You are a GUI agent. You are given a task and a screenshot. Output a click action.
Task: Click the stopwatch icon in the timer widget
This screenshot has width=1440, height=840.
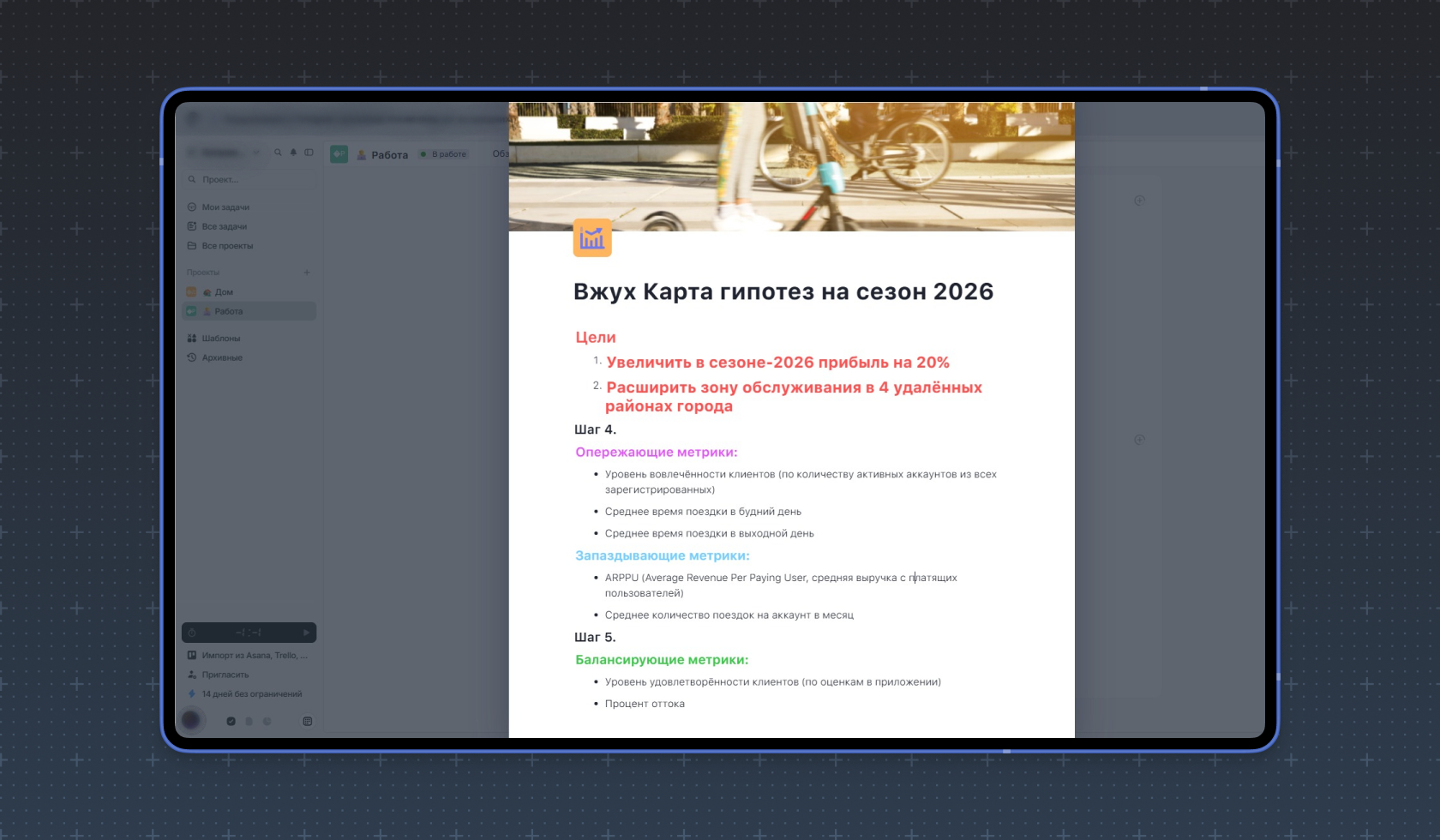point(192,633)
